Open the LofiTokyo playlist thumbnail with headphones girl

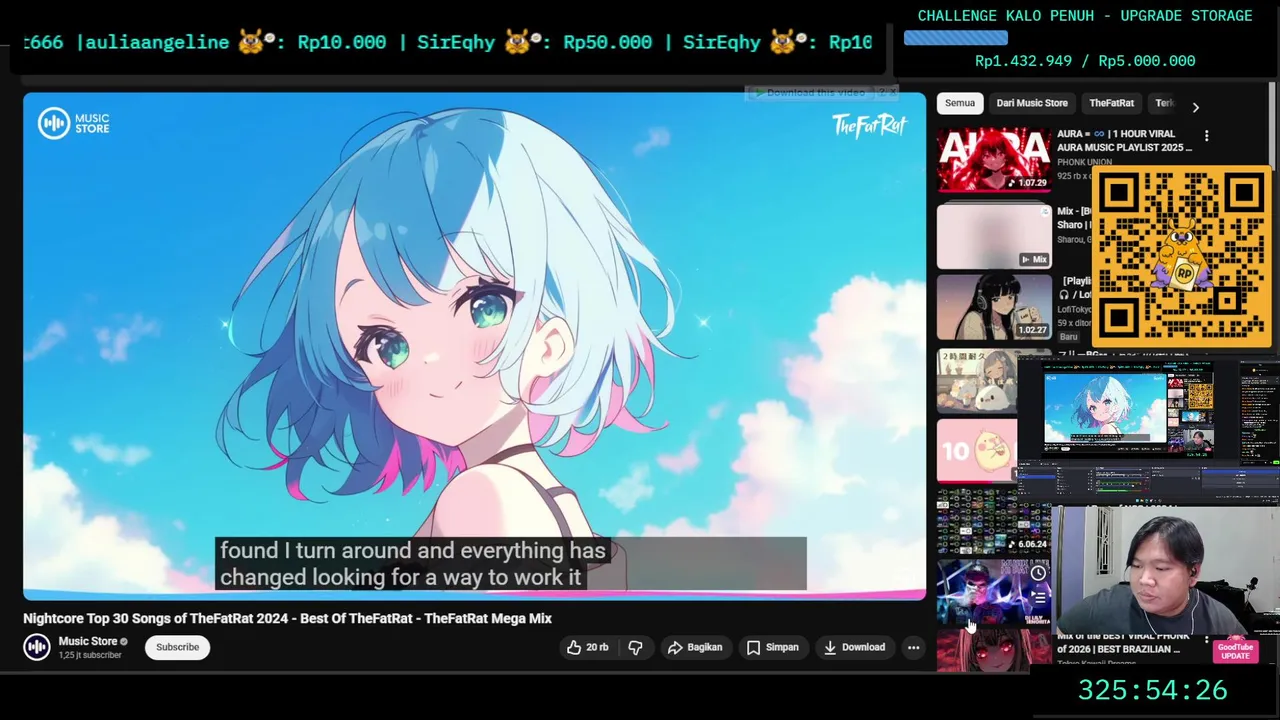994,307
